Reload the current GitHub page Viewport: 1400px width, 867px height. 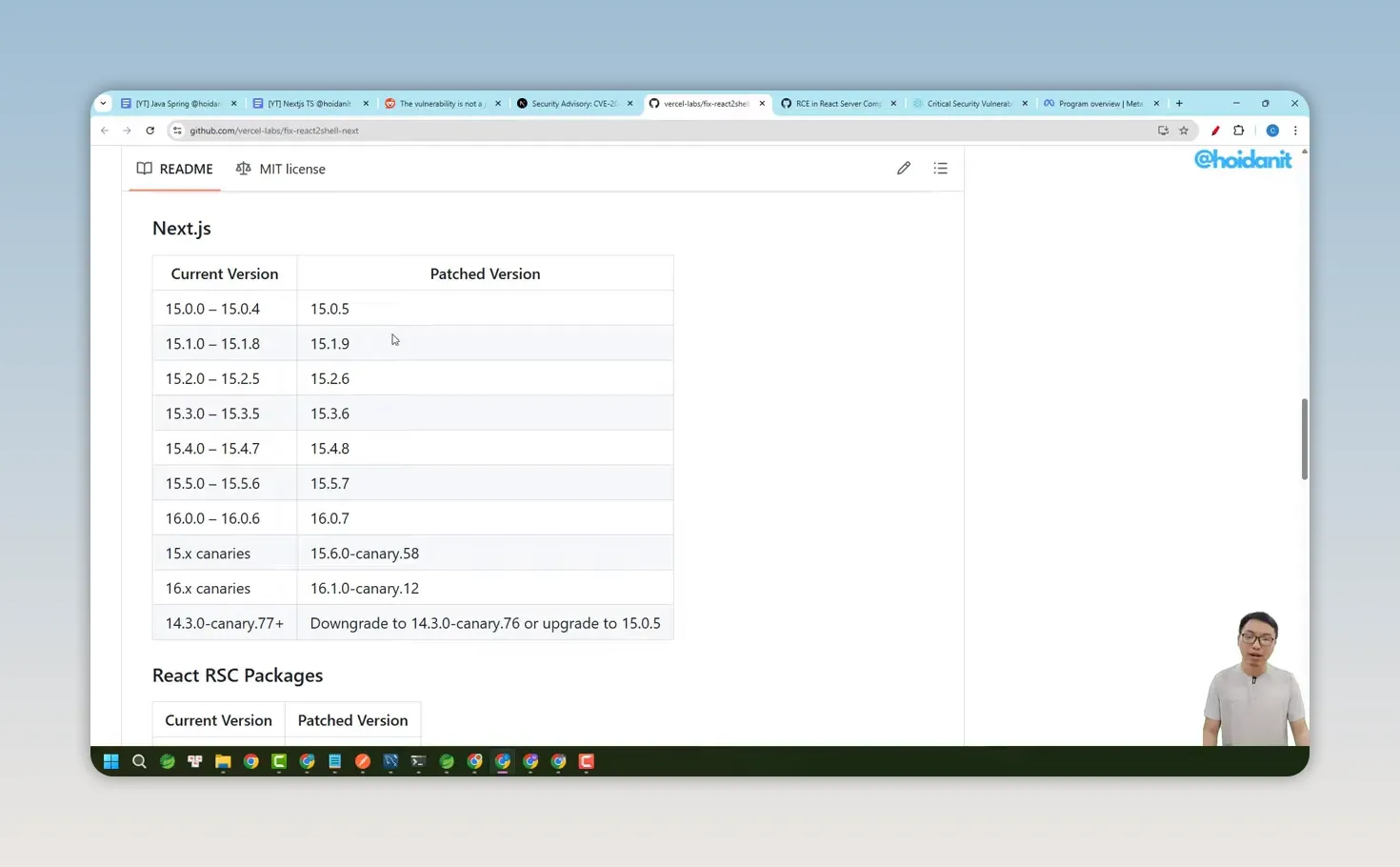150,131
